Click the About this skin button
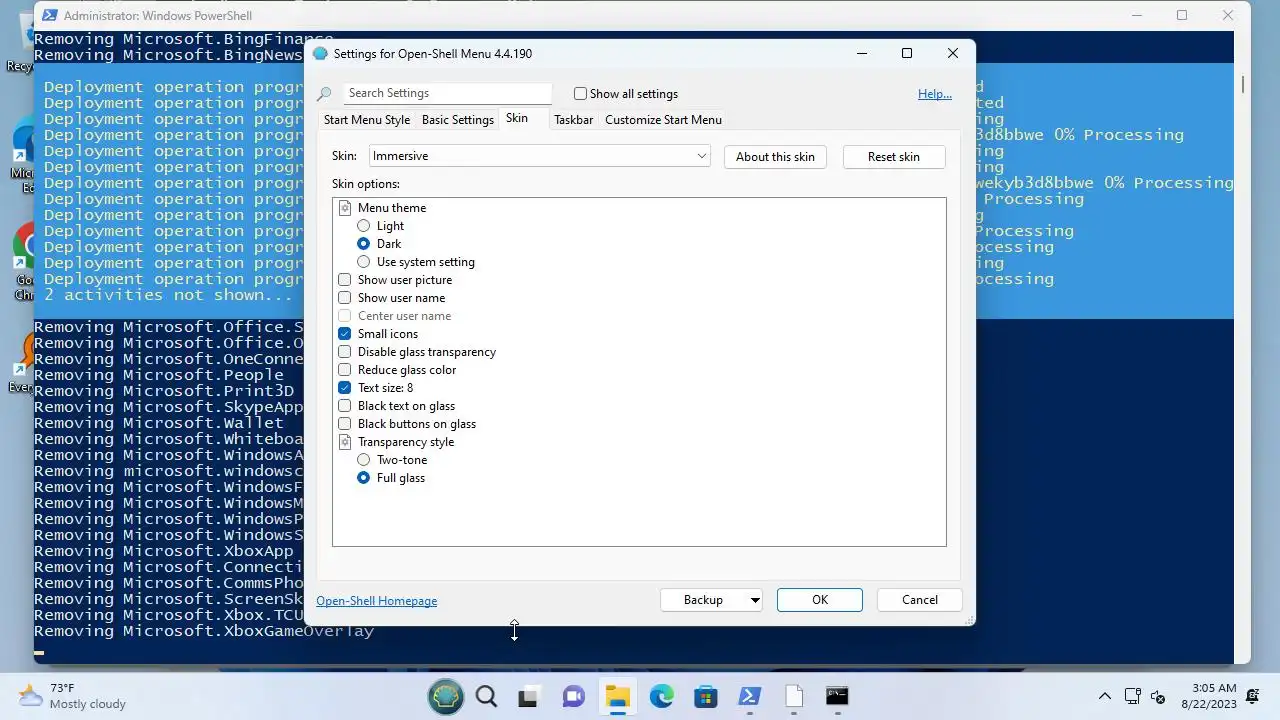This screenshot has width=1280, height=720. click(775, 157)
